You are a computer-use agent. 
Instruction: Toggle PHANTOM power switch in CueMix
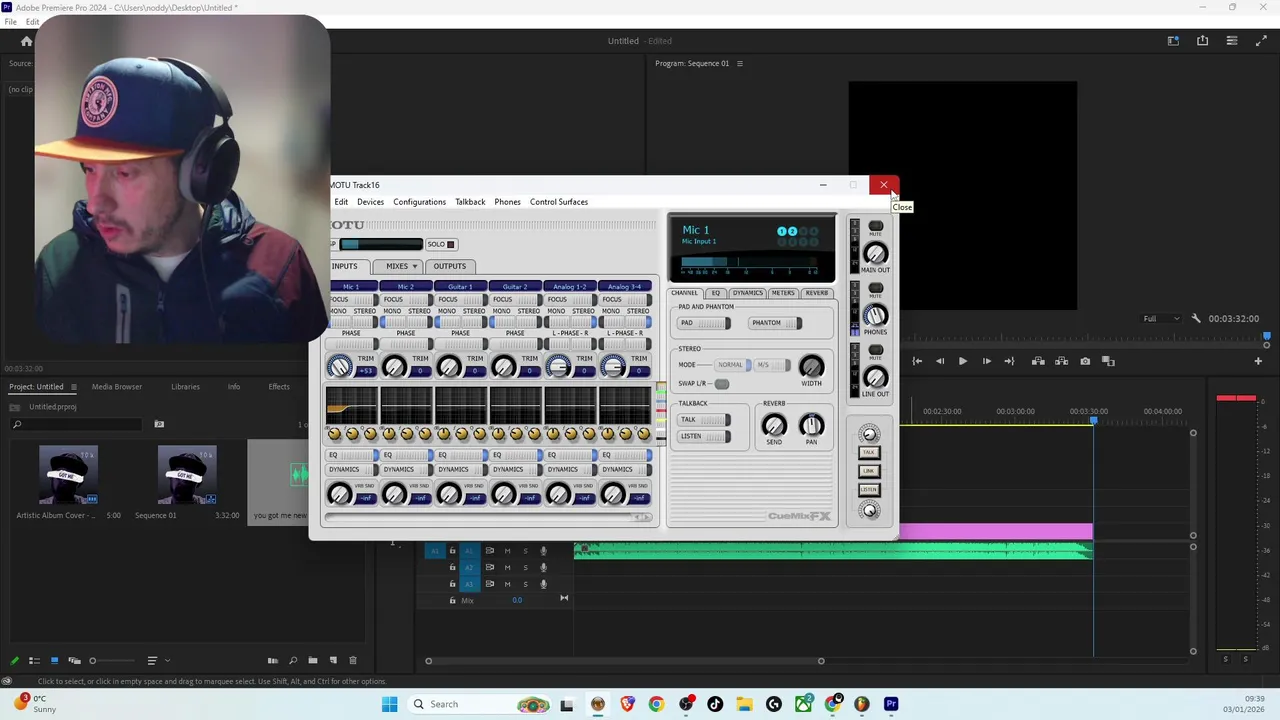coord(775,323)
